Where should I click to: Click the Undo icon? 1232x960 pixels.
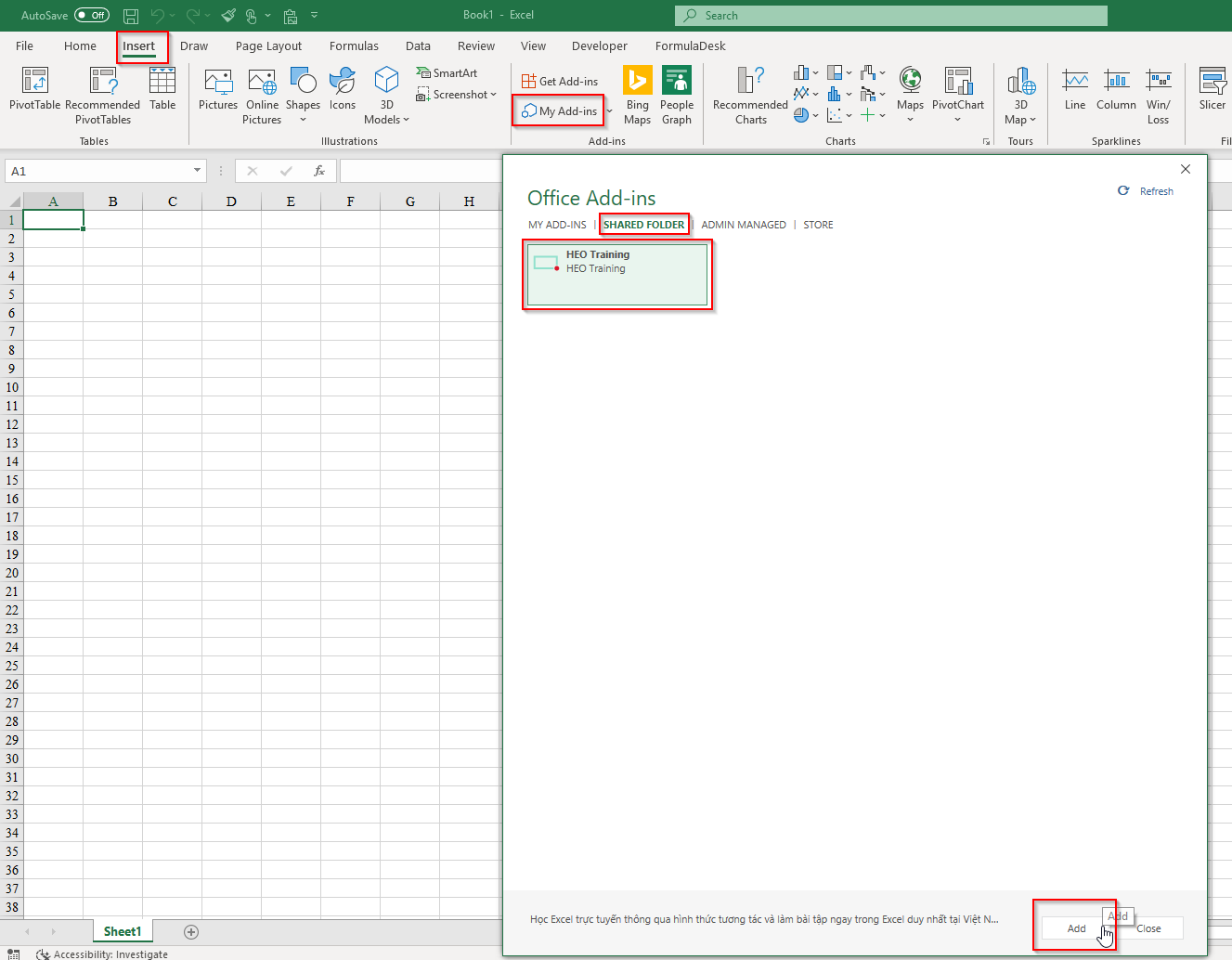coord(158,16)
